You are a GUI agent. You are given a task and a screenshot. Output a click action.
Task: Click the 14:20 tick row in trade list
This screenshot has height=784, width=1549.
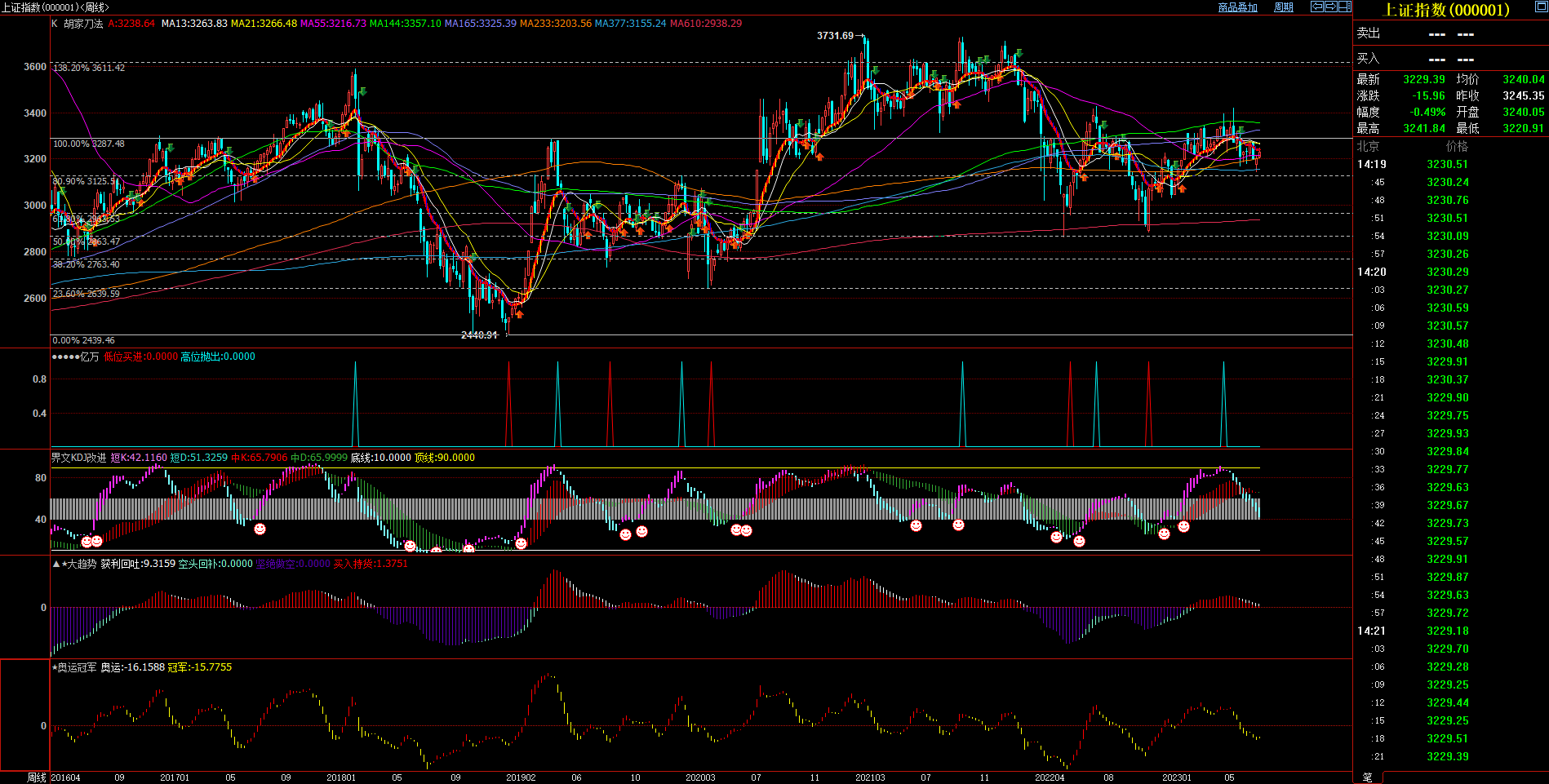tap(1371, 272)
